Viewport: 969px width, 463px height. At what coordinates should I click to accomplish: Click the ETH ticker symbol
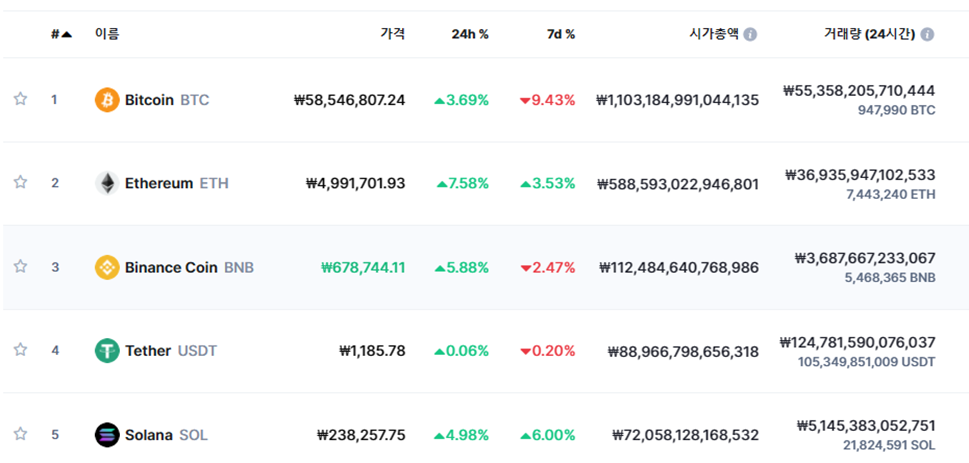pyautogui.click(x=214, y=183)
